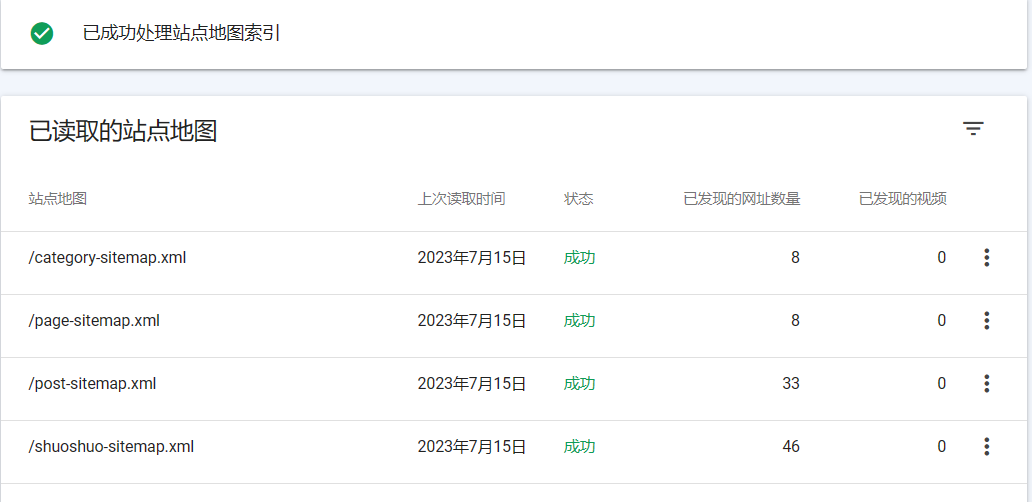Screen dimensions: 1032x502
Task: Open more options for page-sitemap.xml
Action: coord(986,320)
